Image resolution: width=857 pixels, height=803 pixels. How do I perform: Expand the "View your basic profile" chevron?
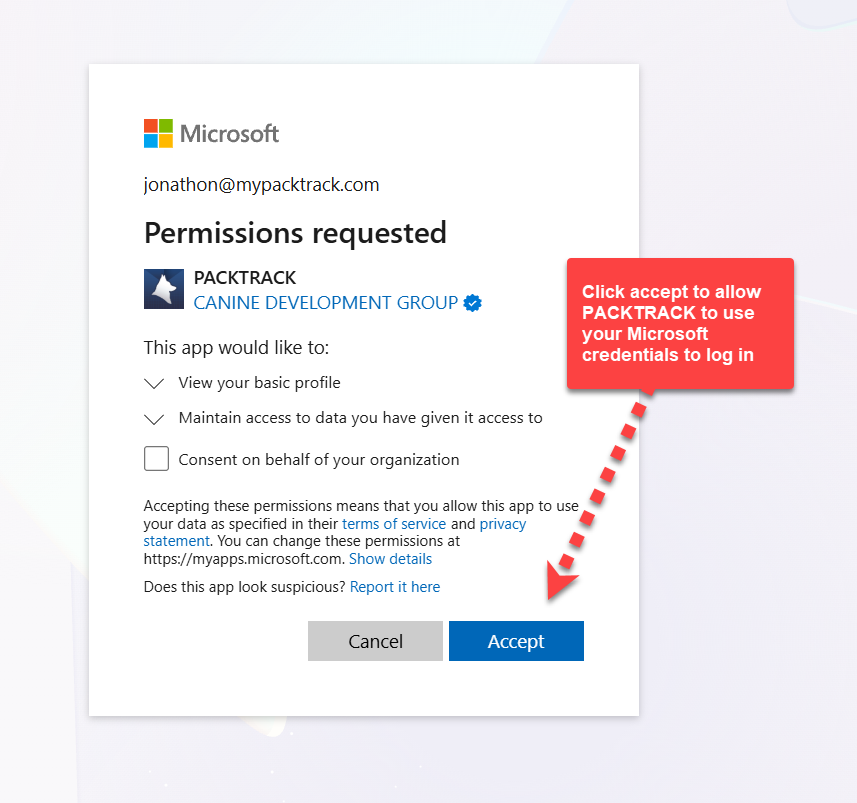click(154, 383)
